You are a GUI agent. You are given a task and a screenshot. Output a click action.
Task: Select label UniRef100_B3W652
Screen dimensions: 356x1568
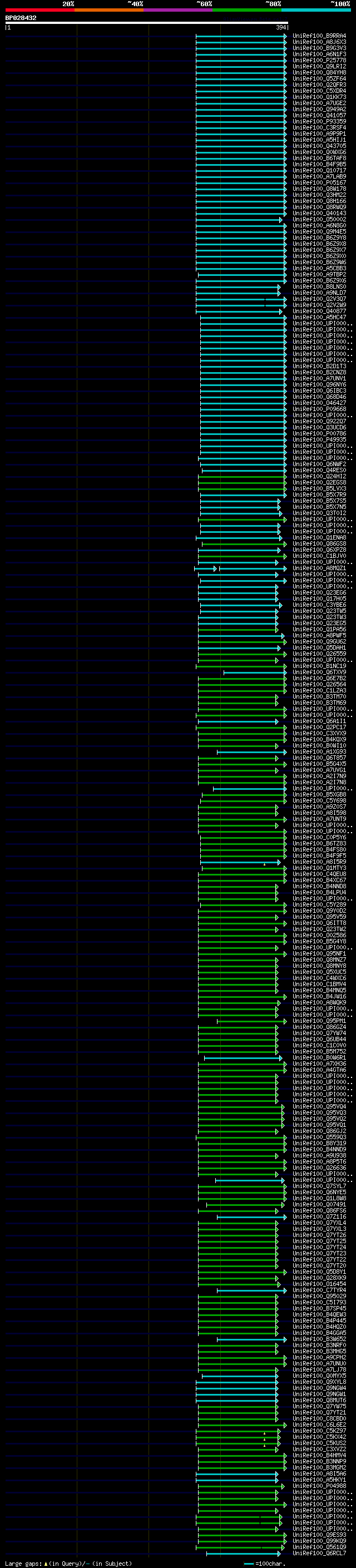[x=319, y=1339]
